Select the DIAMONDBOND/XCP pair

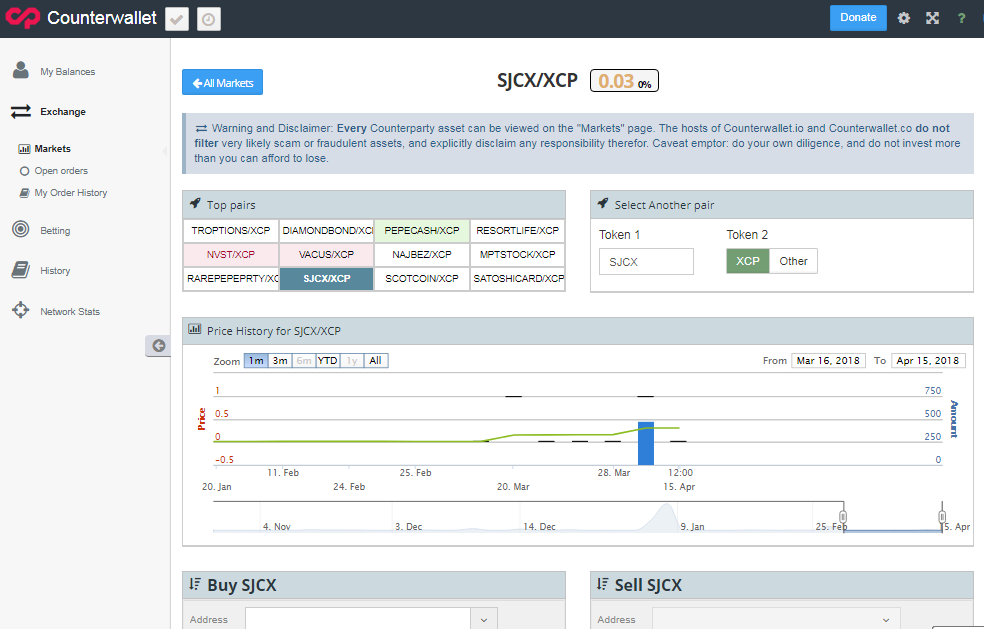click(x=326, y=230)
